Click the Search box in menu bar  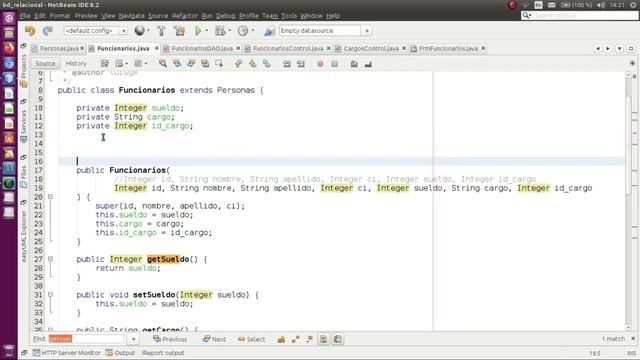click(x=580, y=16)
